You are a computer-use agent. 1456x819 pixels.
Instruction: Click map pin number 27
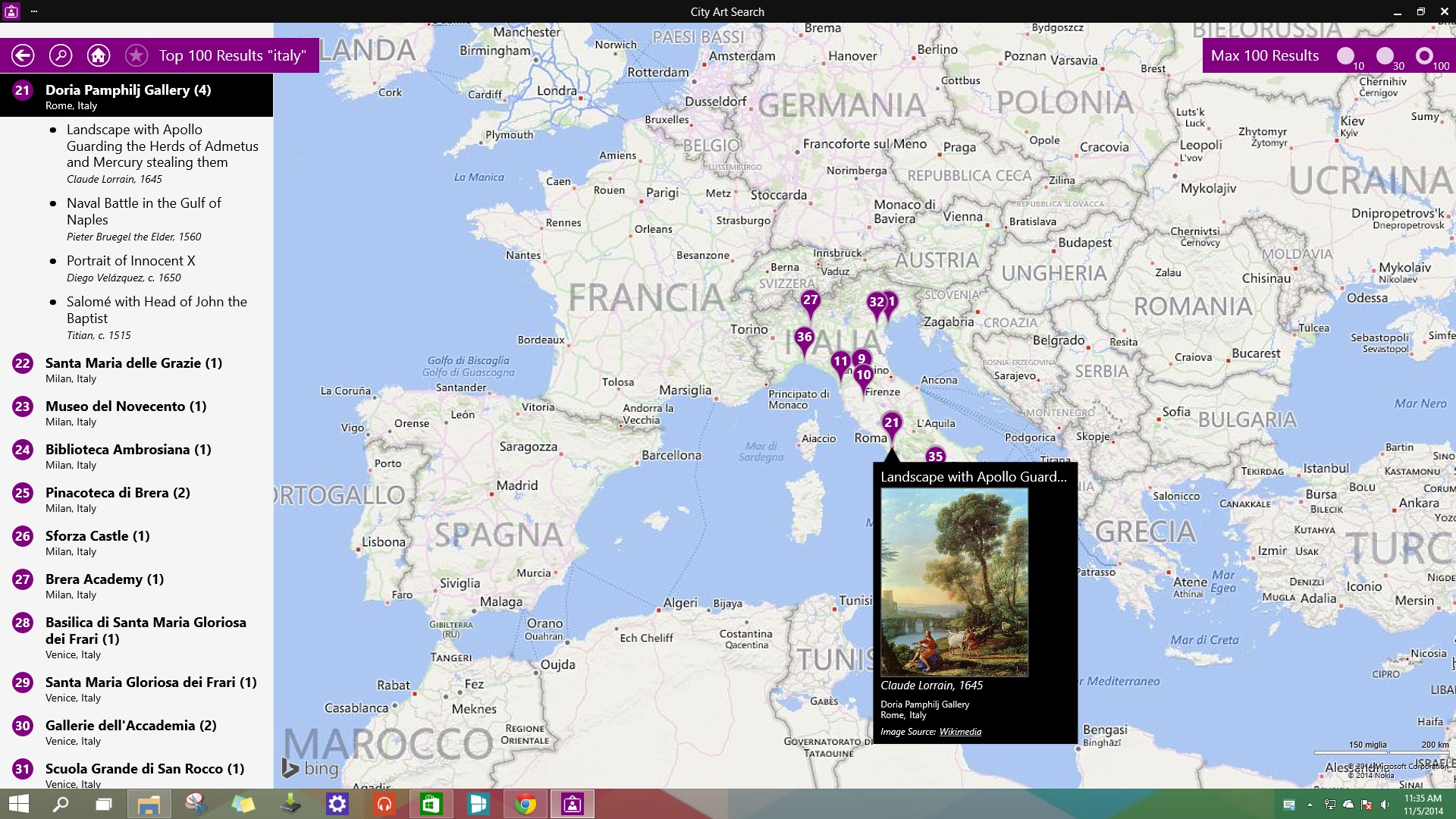pyautogui.click(x=810, y=300)
